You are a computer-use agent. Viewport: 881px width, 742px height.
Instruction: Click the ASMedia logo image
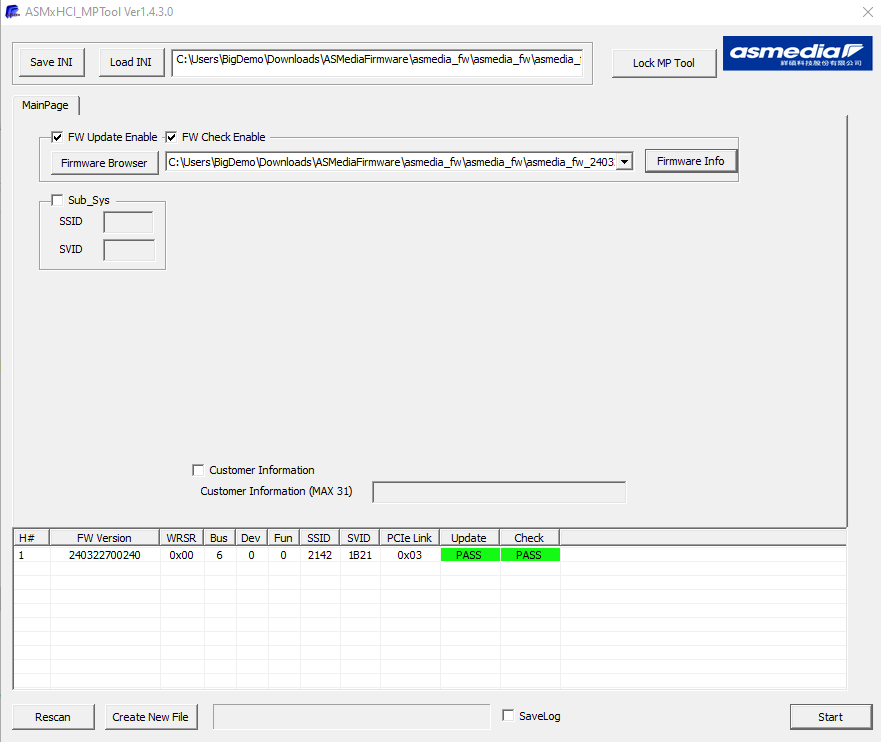click(x=784, y=54)
